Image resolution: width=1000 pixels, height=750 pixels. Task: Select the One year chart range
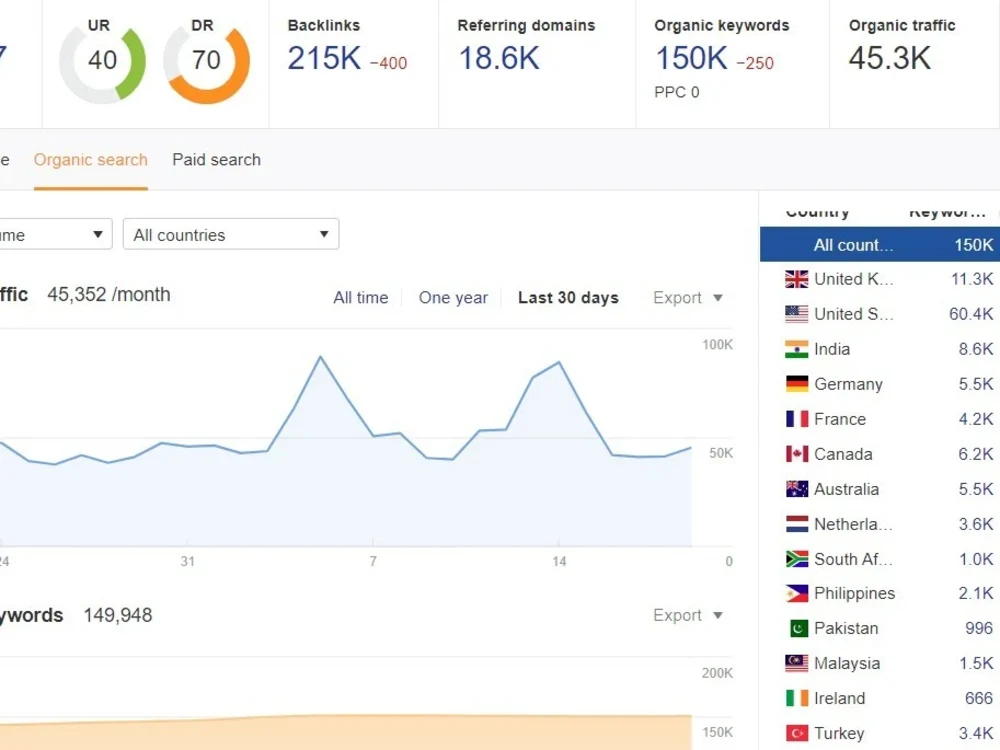pos(453,298)
